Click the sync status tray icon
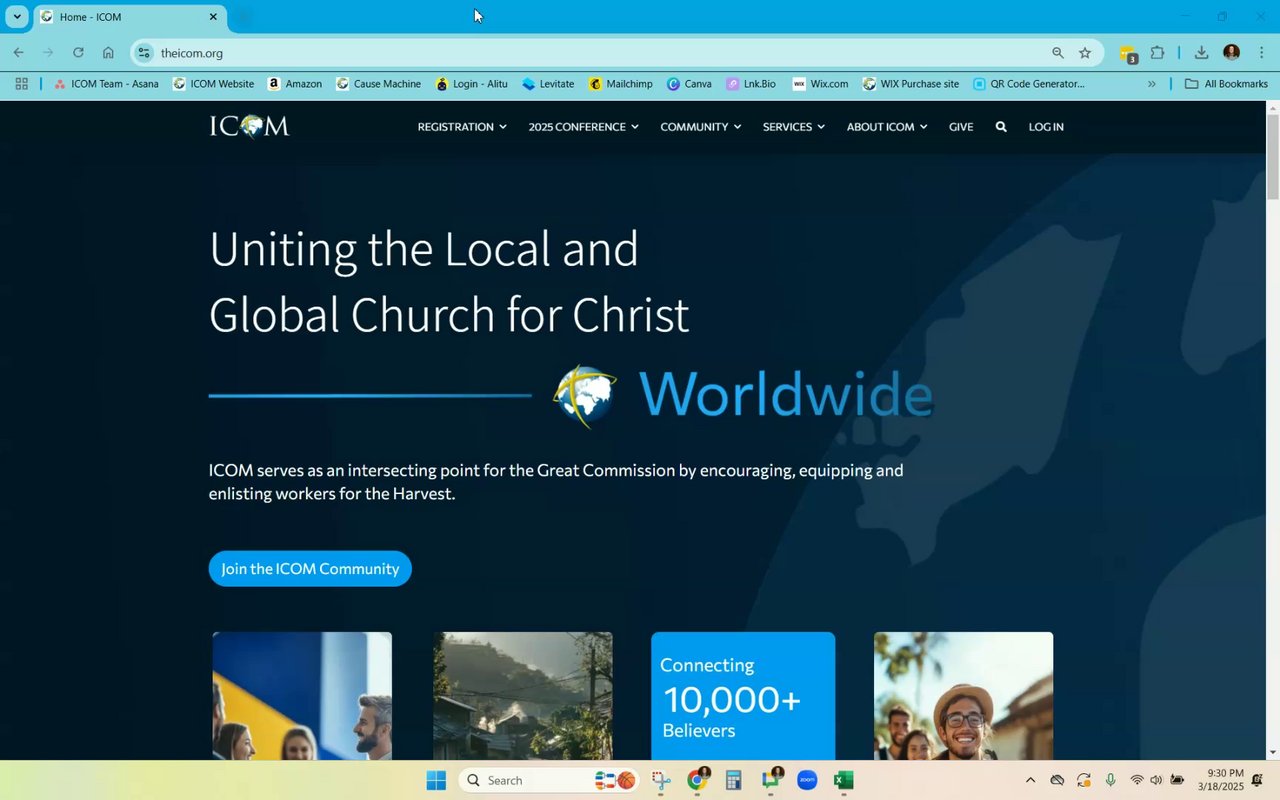Screen dimensions: 1280x800 point(1084,780)
